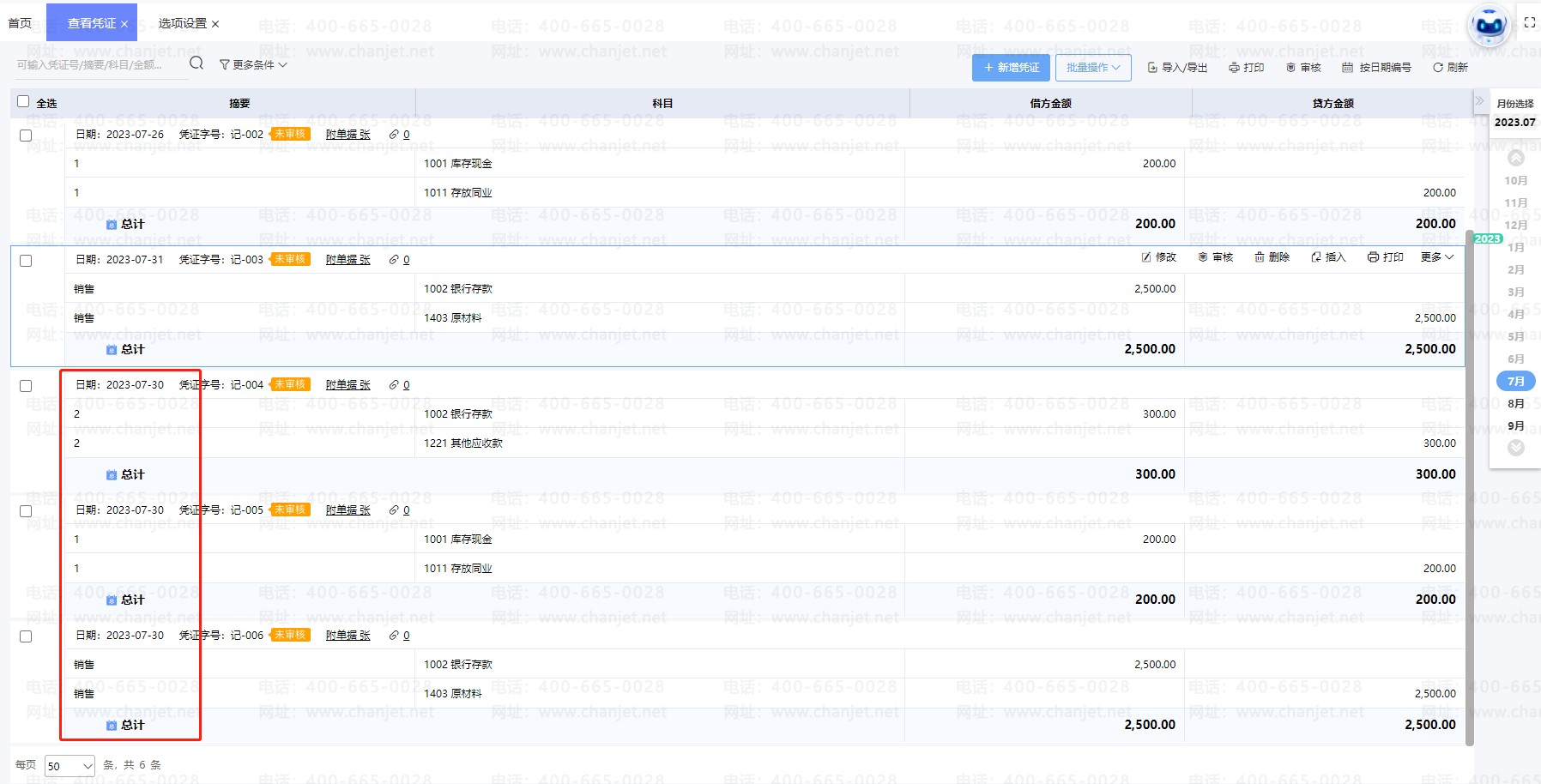Open the 每页 50 page size dropdown
The width and height of the screenshot is (1541, 784).
tap(69, 766)
